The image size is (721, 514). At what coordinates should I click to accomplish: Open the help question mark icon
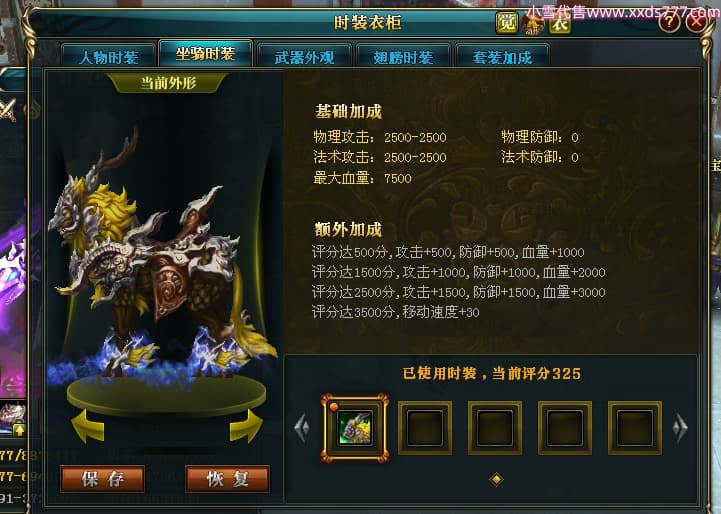point(669,21)
